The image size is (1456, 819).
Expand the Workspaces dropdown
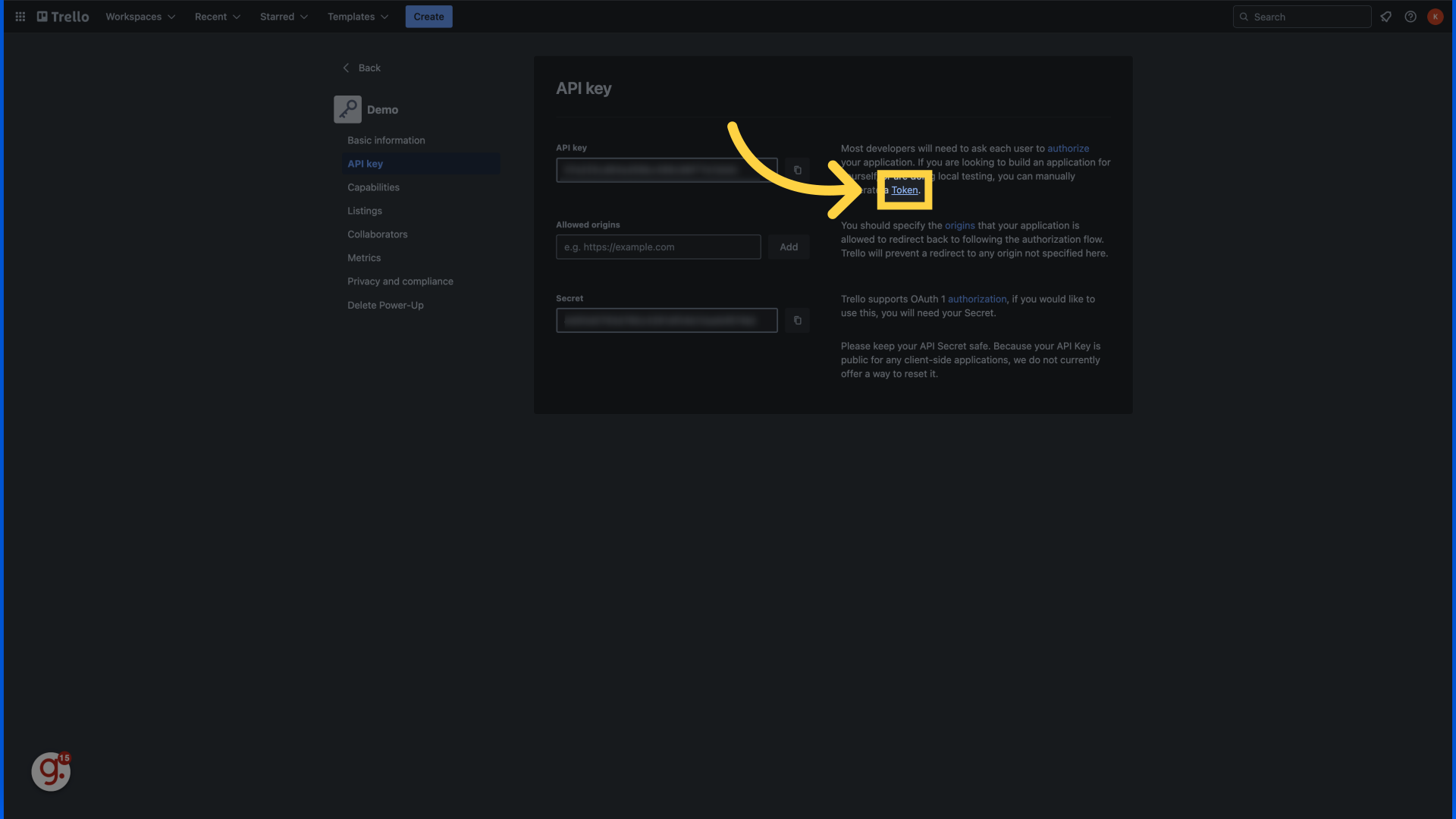click(x=140, y=17)
